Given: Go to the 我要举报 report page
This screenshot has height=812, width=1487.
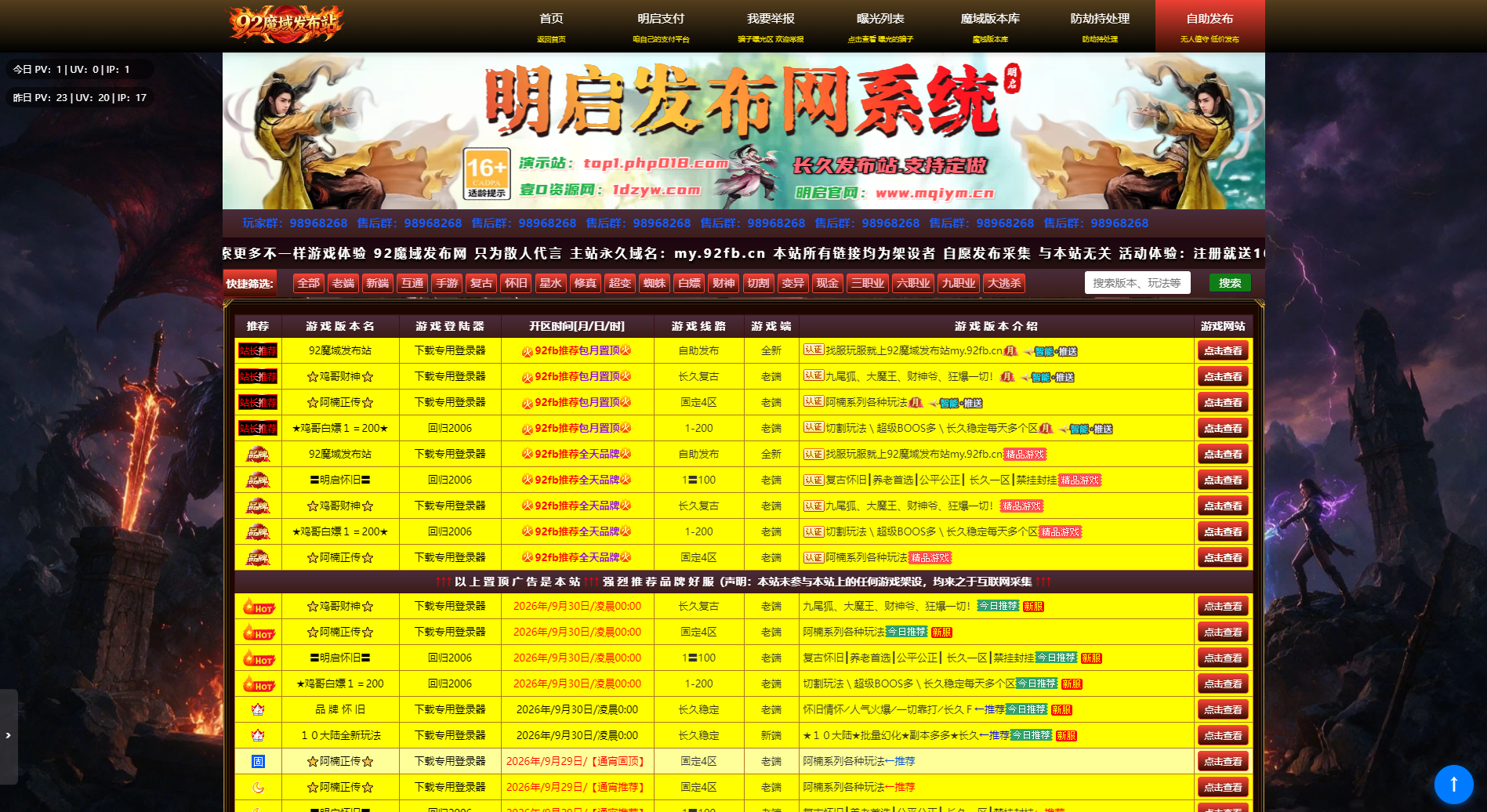Looking at the screenshot, I should point(771,26).
